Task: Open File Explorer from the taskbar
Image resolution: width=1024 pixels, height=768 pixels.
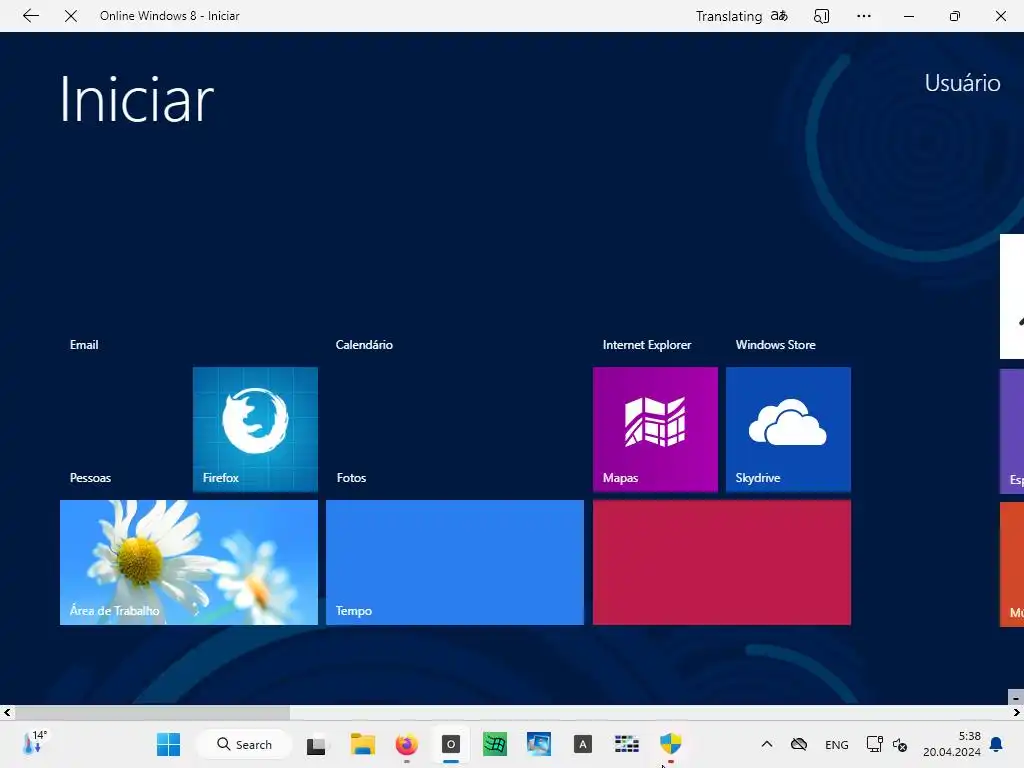Action: [x=362, y=744]
